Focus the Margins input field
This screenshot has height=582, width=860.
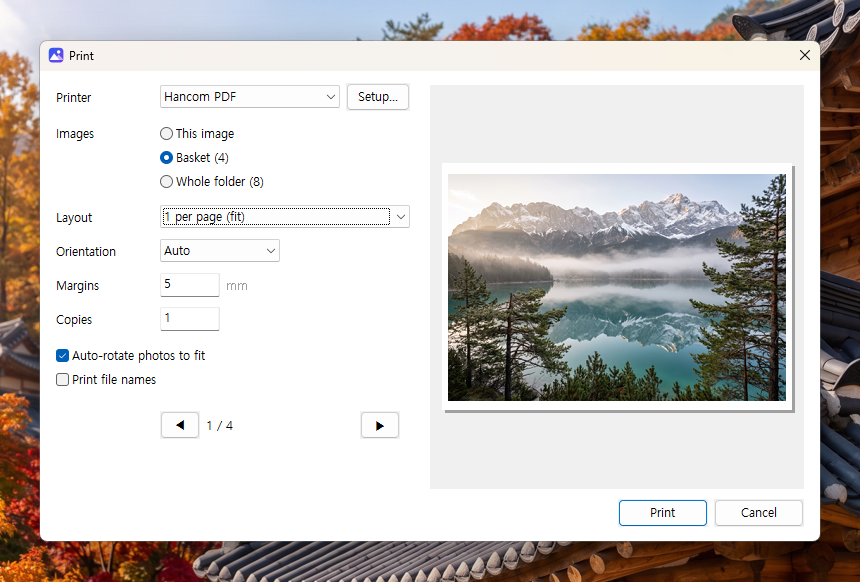pos(190,285)
